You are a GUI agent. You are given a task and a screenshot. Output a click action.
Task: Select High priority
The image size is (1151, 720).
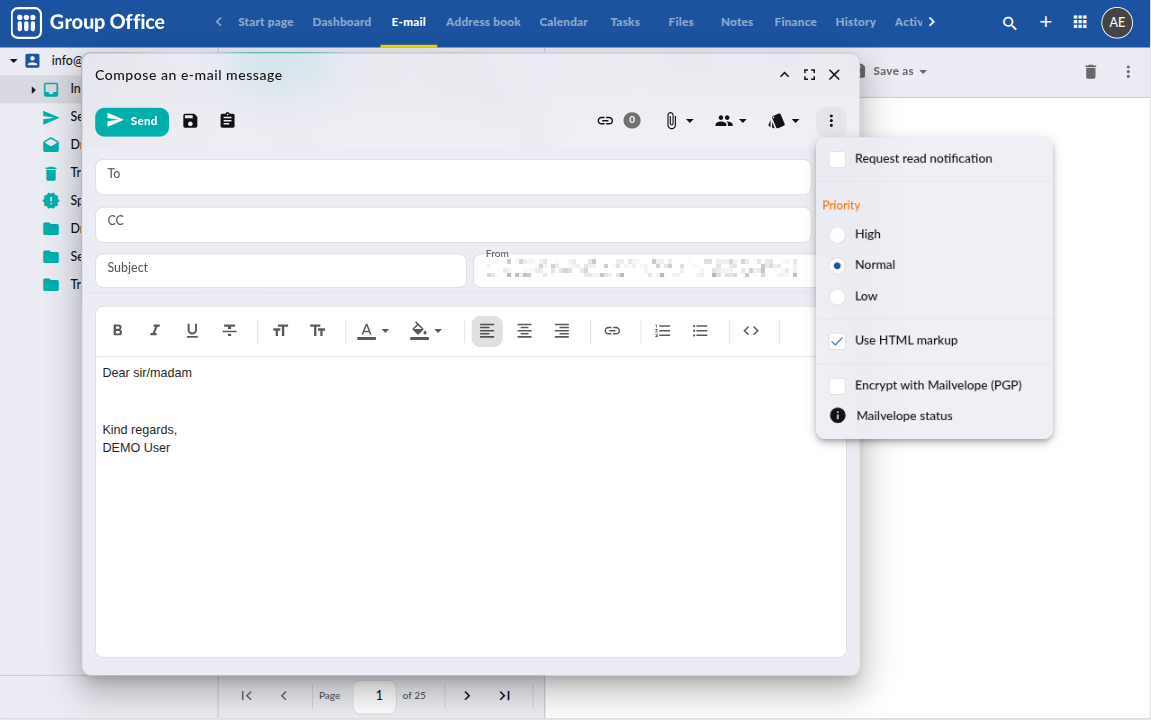click(x=838, y=235)
